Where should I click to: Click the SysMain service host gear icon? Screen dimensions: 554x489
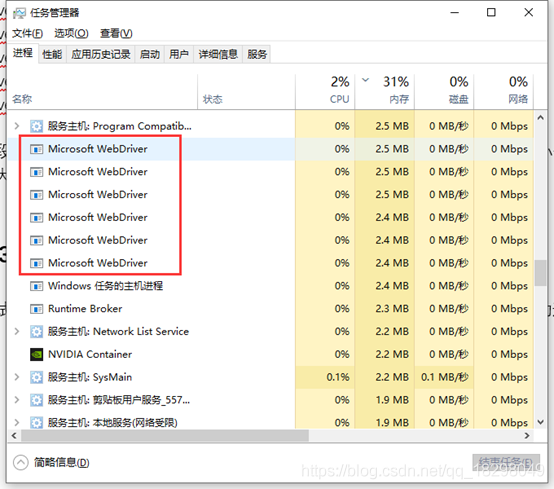click(x=36, y=377)
